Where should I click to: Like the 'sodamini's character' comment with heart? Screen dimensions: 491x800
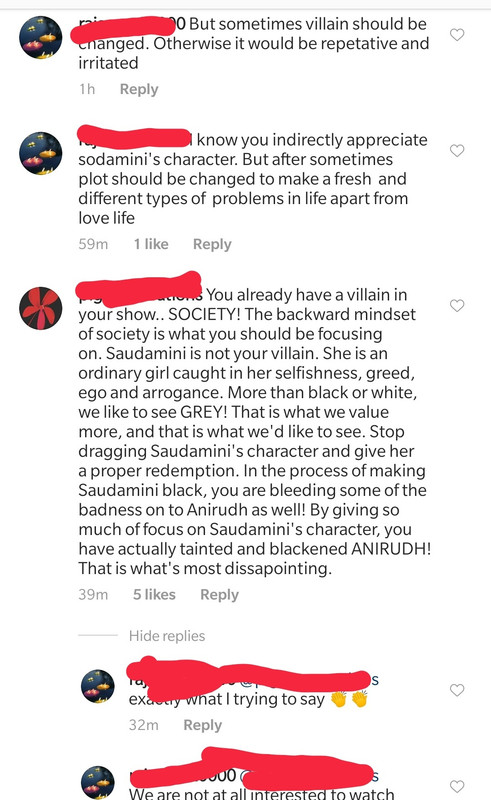[x=457, y=151]
